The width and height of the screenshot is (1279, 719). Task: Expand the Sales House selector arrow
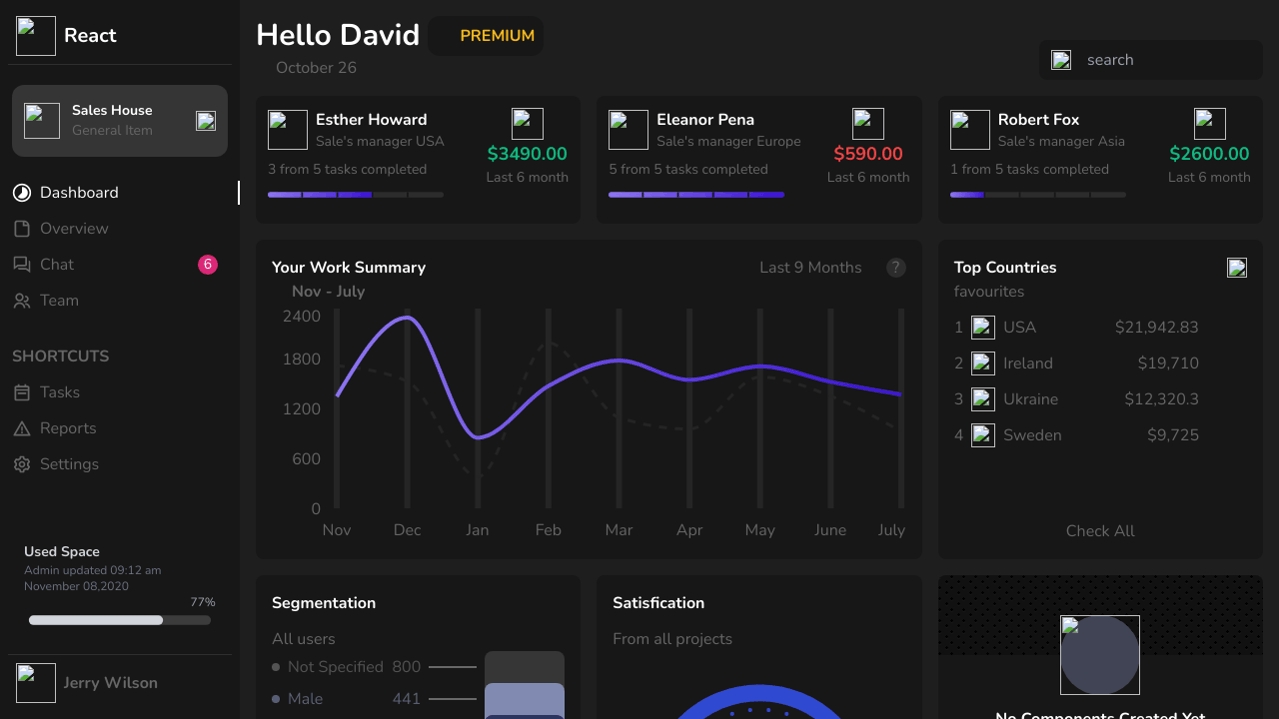(206, 121)
